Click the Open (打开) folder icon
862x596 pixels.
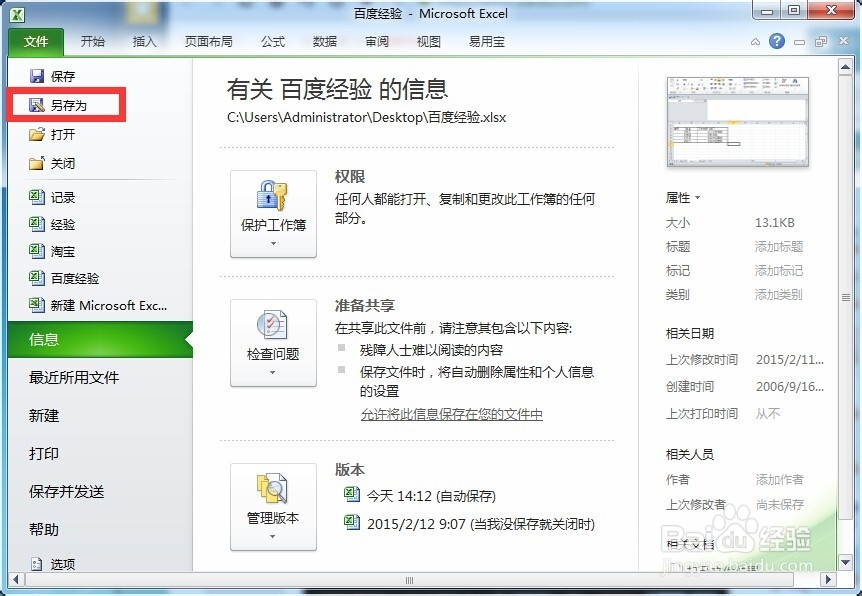[x=37, y=134]
